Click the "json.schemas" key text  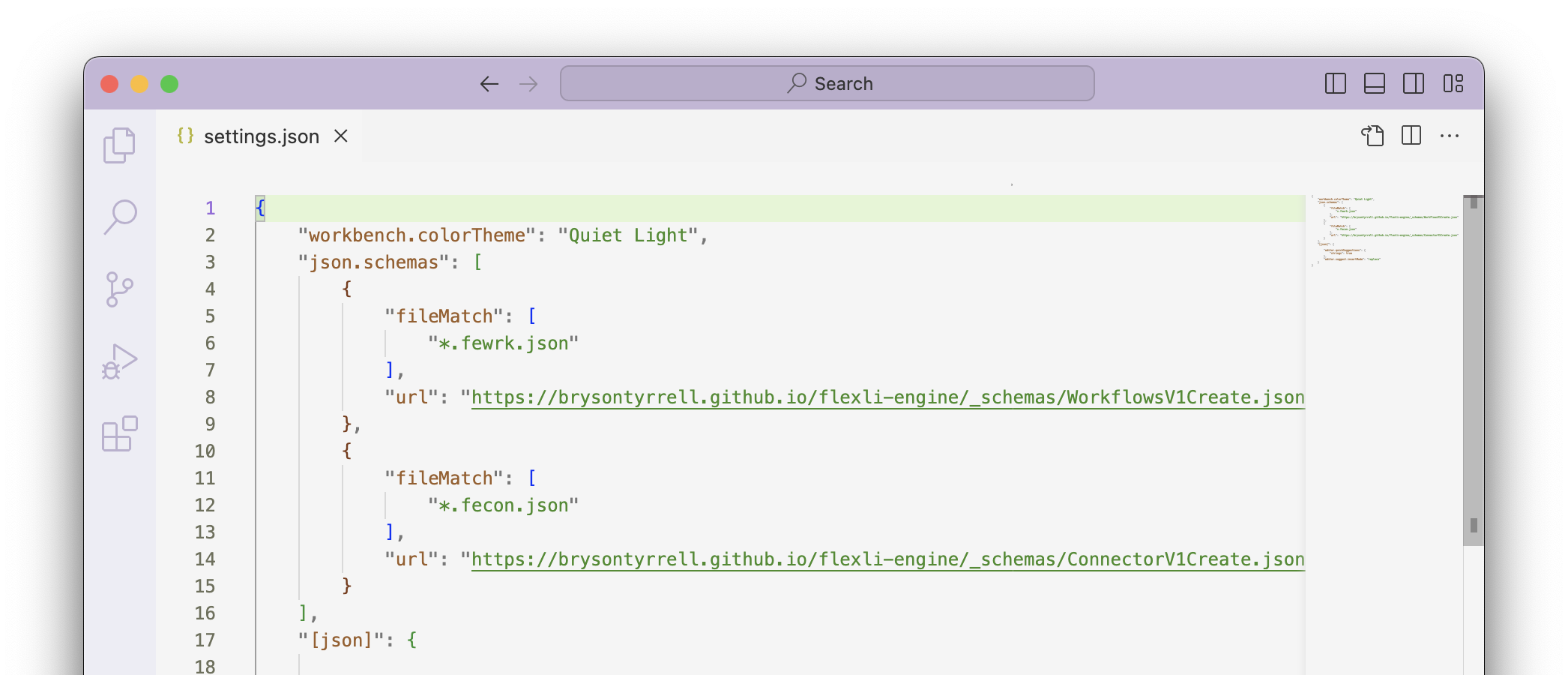click(x=373, y=262)
